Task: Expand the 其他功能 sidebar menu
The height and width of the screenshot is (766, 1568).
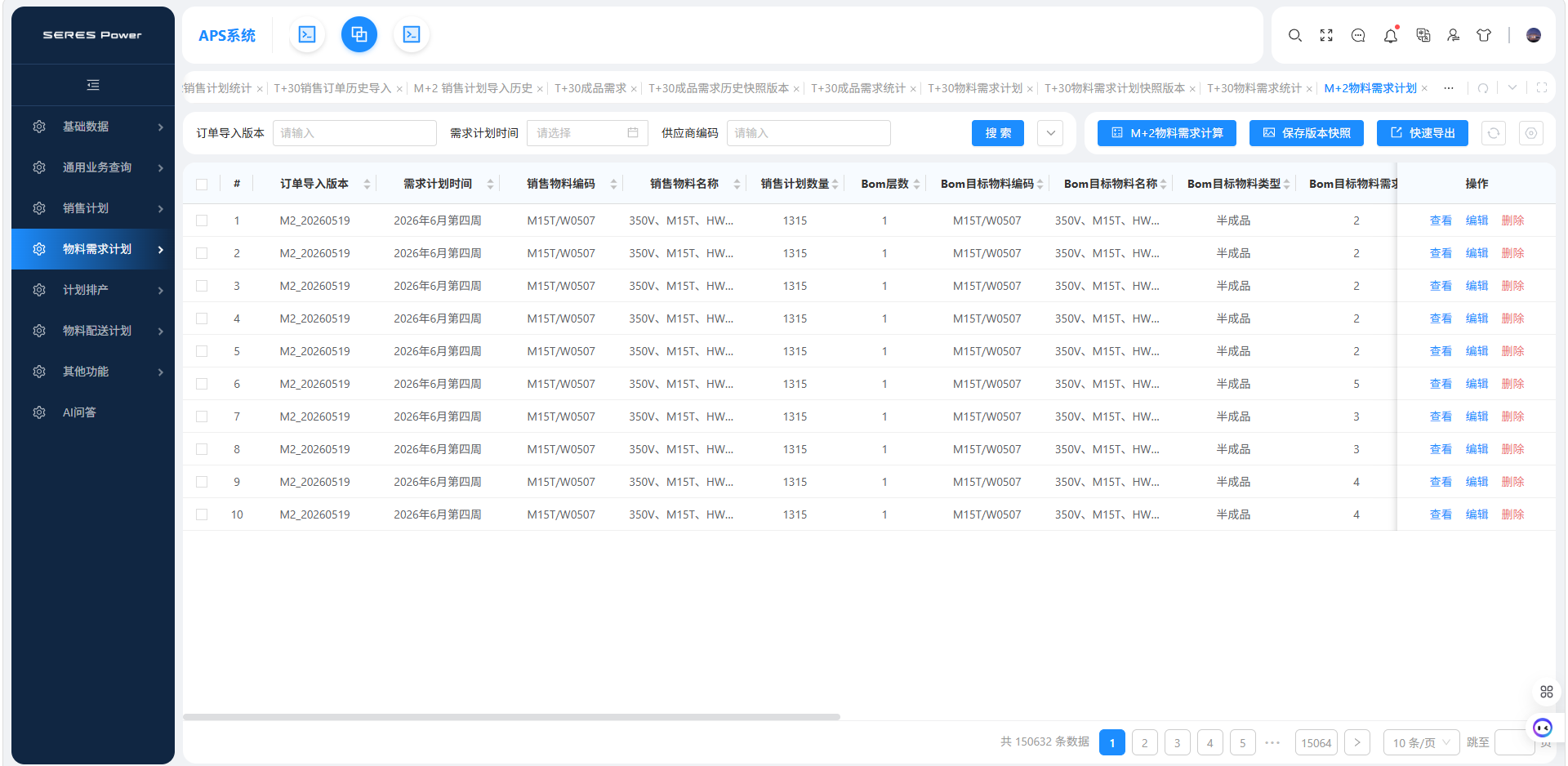Action: tap(93, 372)
